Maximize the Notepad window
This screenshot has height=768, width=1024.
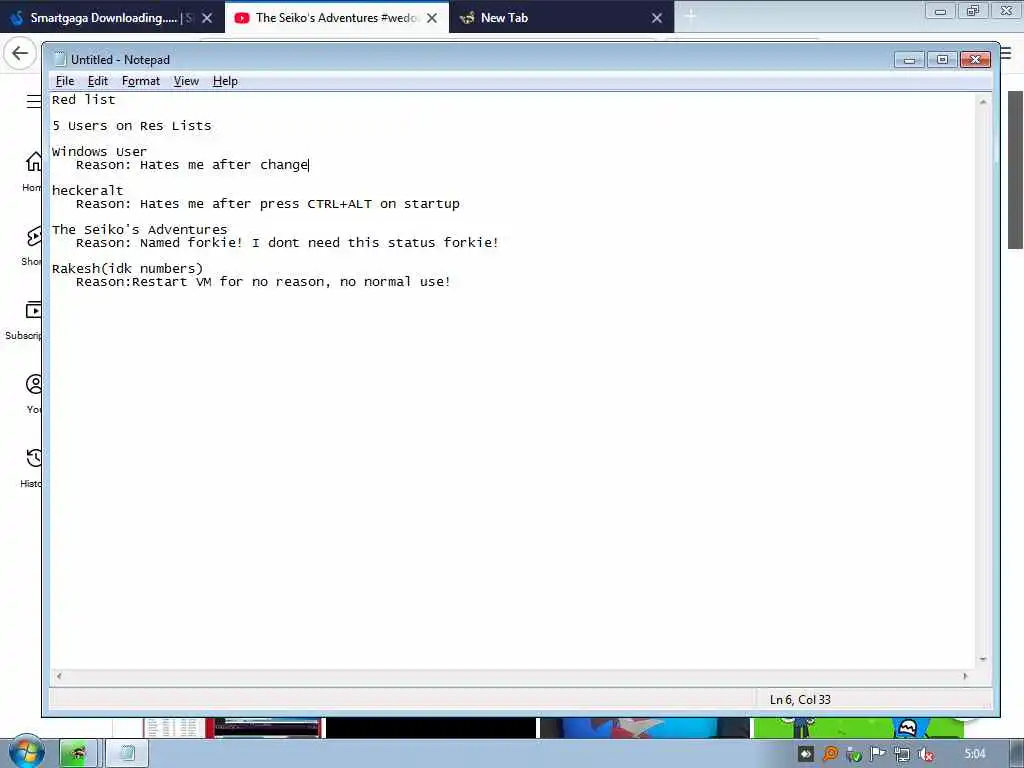[x=942, y=59]
